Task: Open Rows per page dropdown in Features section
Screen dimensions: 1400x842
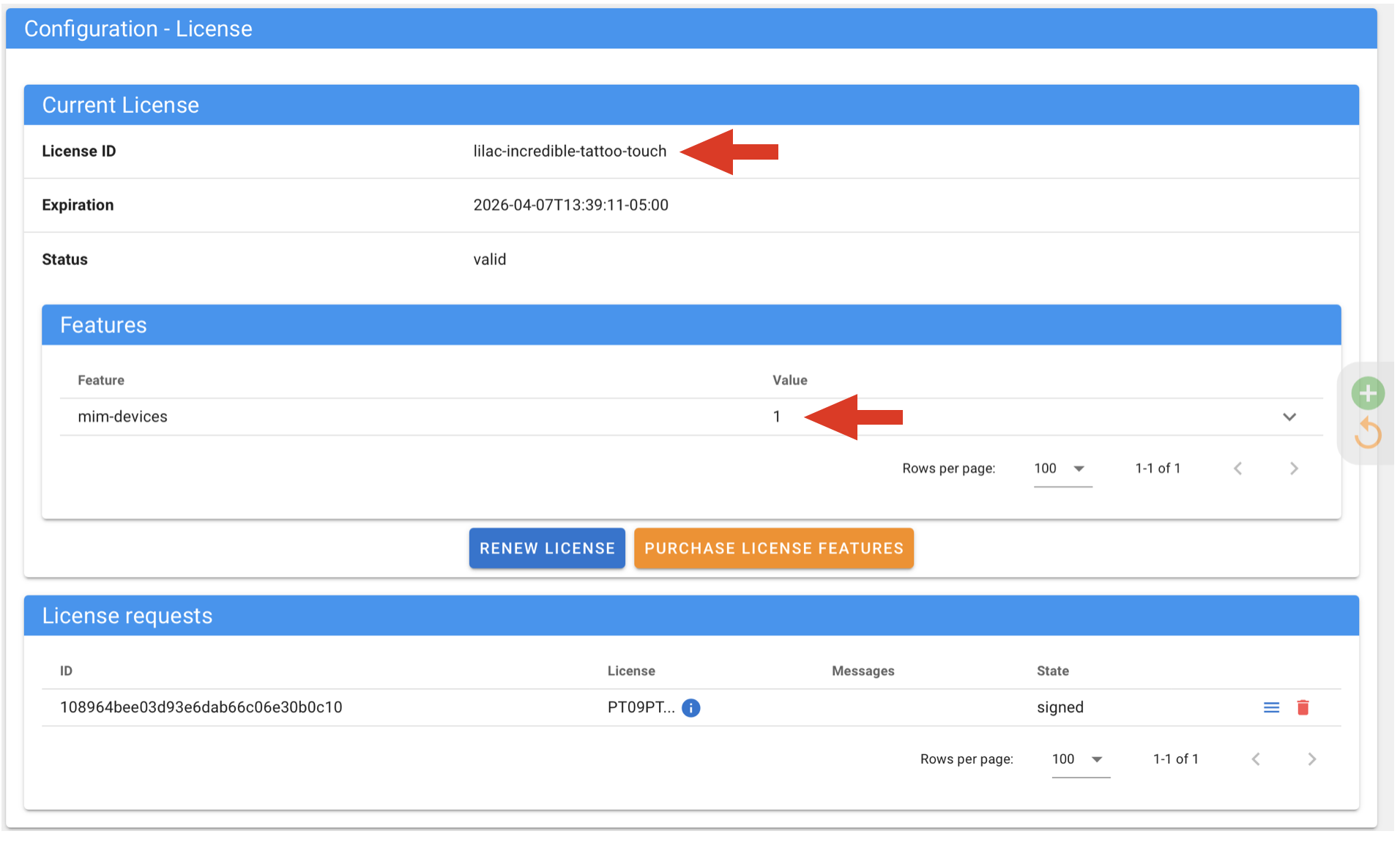Action: pyautogui.click(x=1061, y=468)
